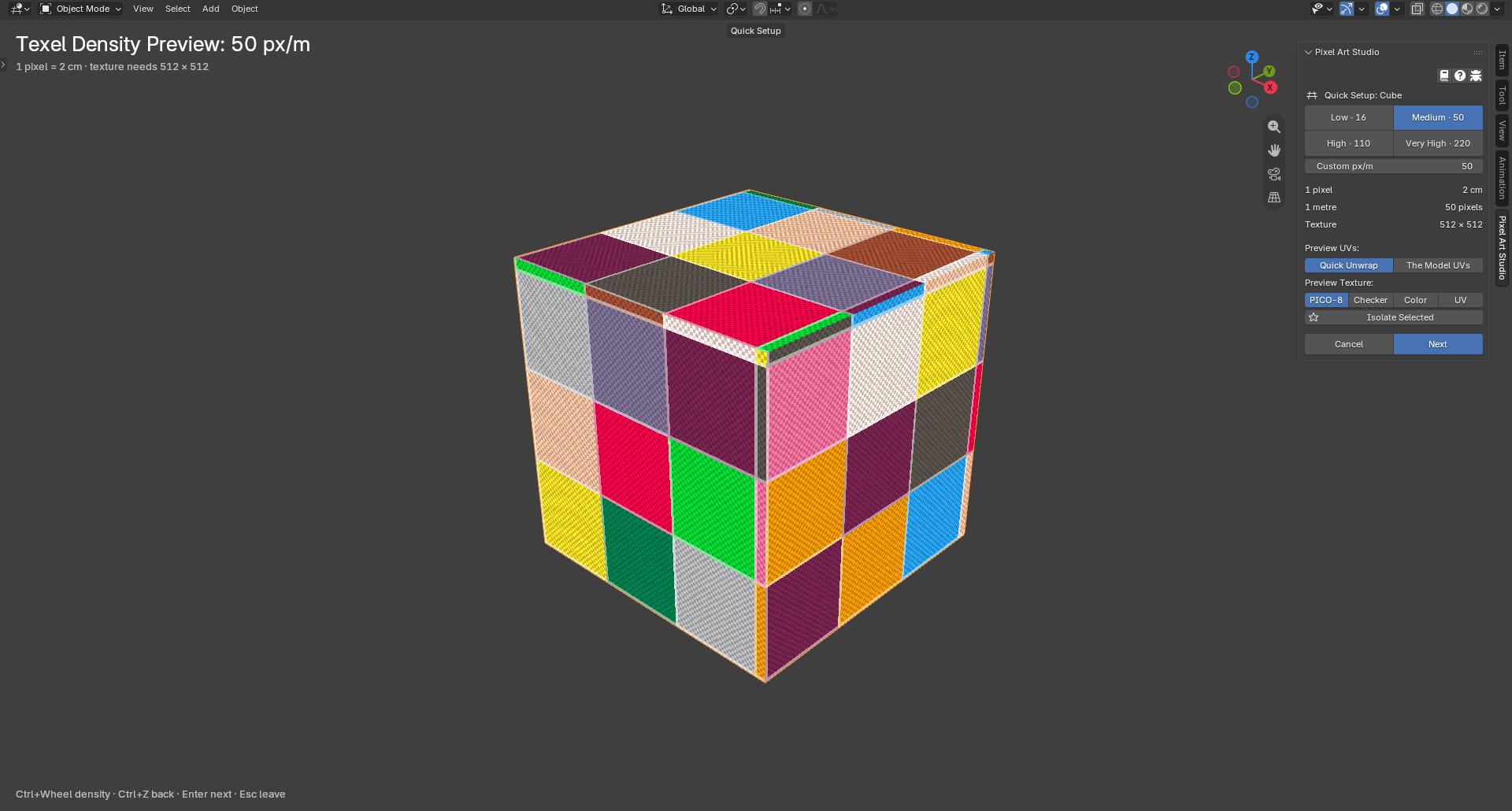
Task: Click the Z axis on the navigation gizmo
Action: [x=1251, y=57]
